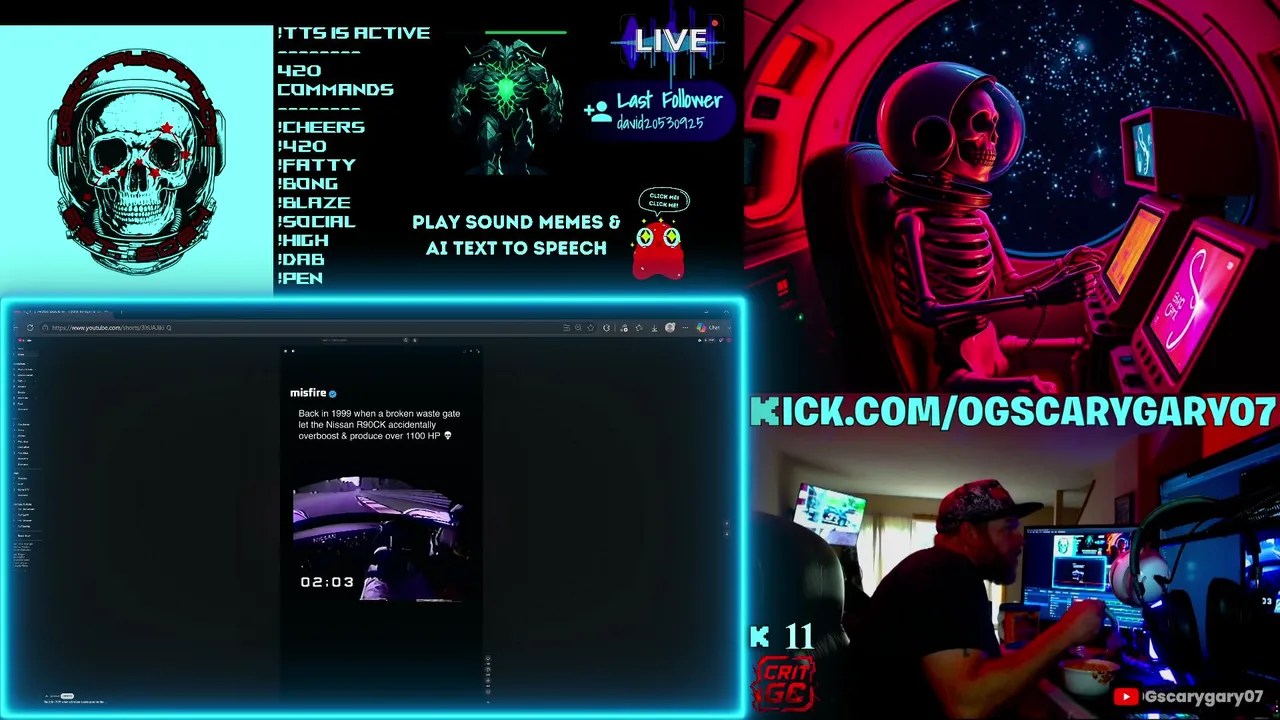Click the YouTube search magnifier button
The height and width of the screenshot is (720, 1280).
(x=406, y=340)
